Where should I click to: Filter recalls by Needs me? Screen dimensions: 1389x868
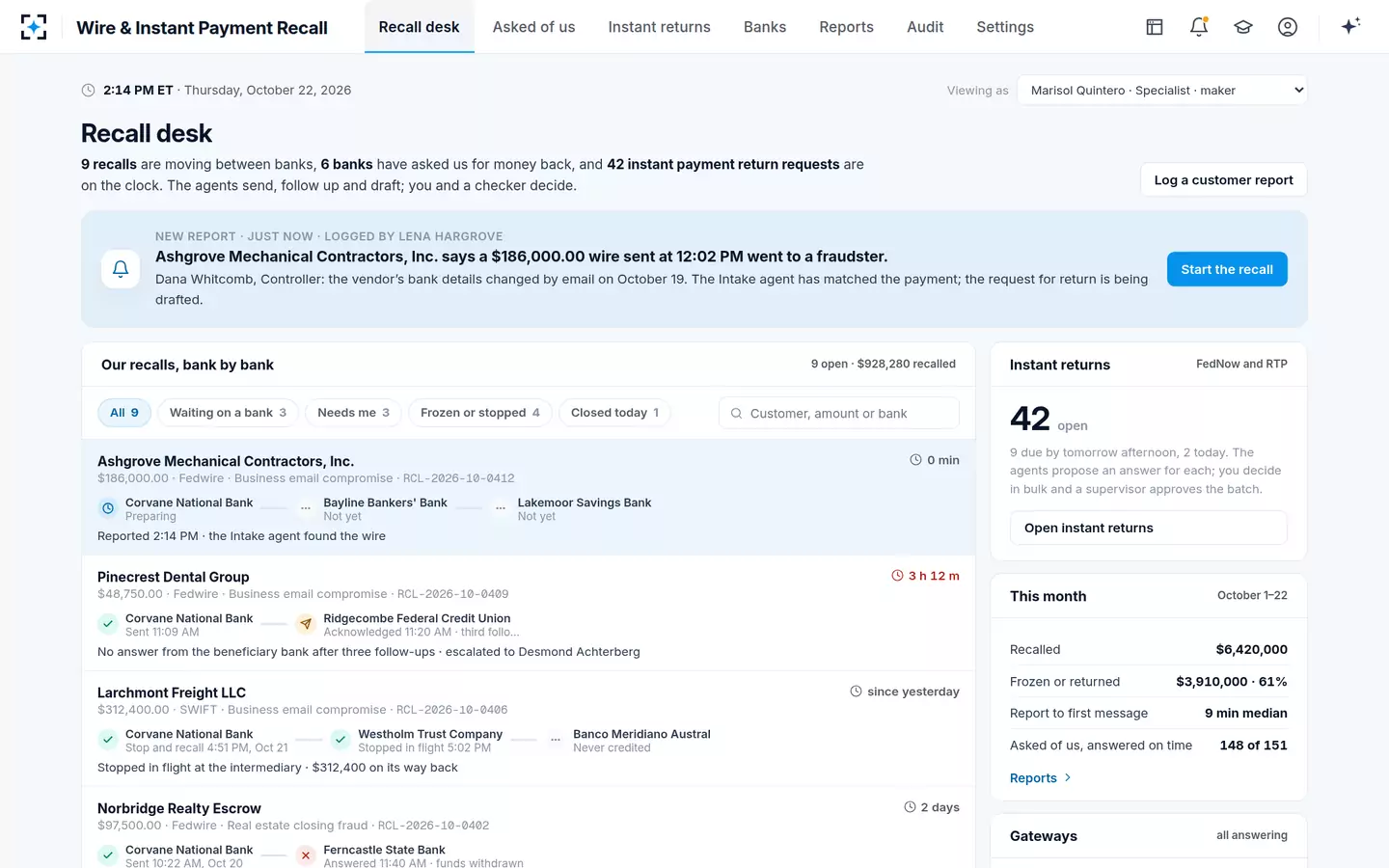click(353, 413)
